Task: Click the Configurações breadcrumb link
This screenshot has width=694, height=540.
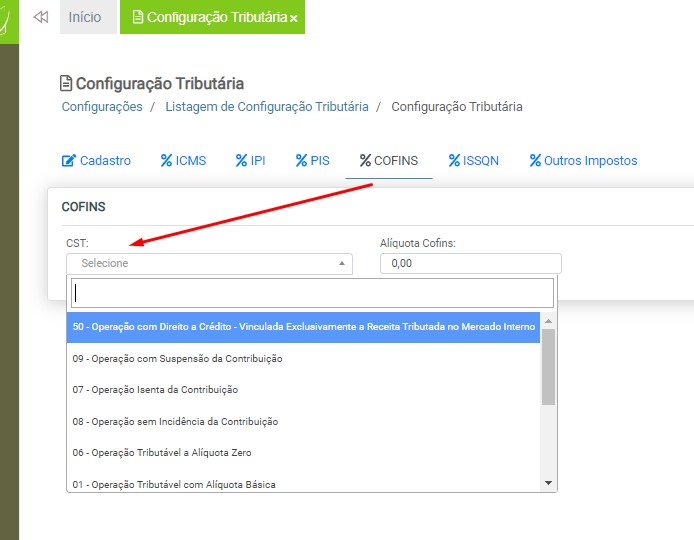Action: pyautogui.click(x=102, y=107)
